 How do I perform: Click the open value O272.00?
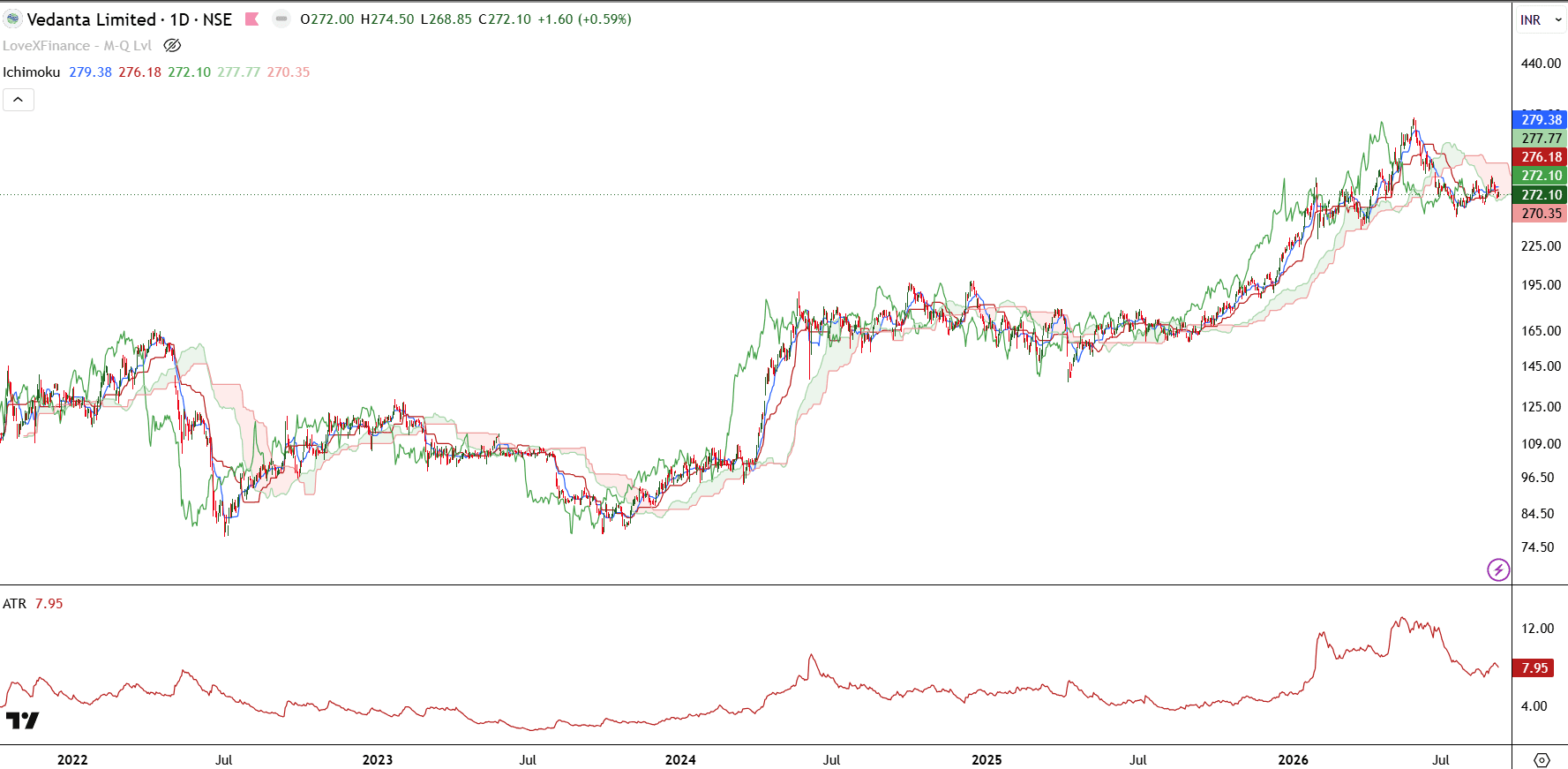coord(327,19)
